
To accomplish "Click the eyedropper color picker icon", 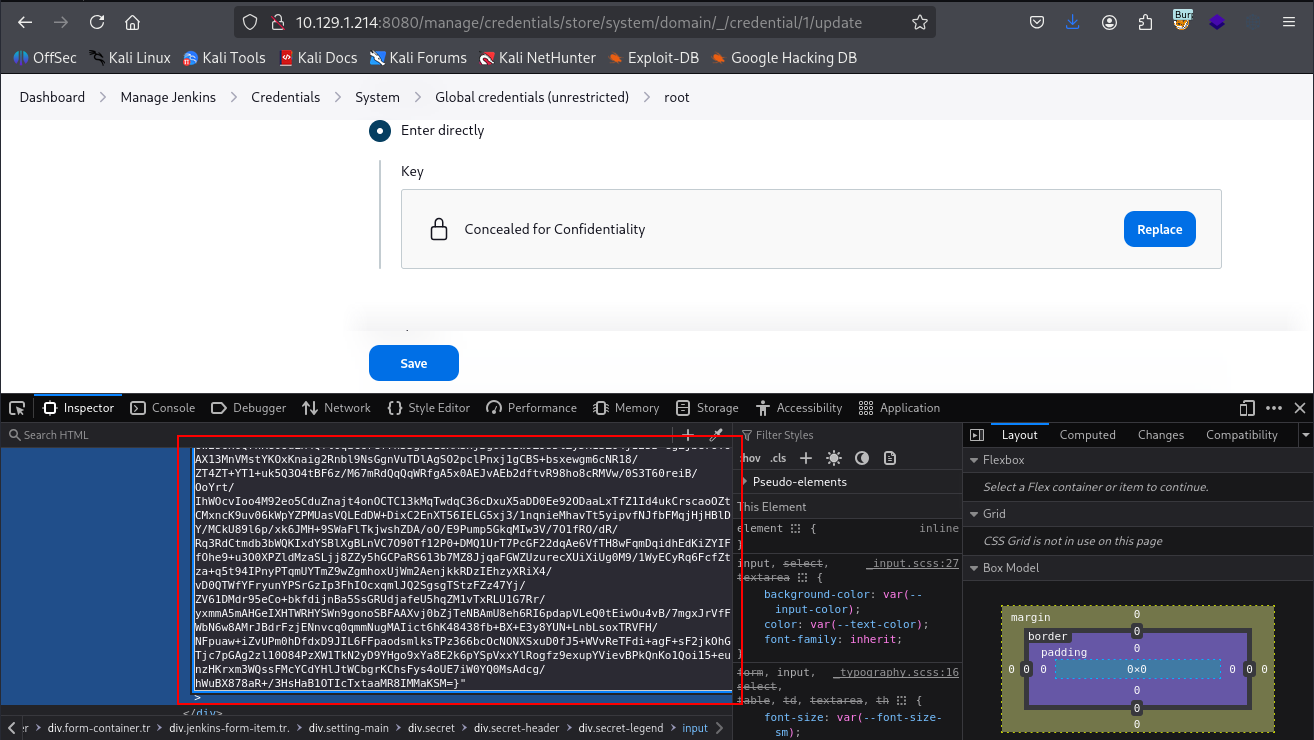I will (716, 435).
